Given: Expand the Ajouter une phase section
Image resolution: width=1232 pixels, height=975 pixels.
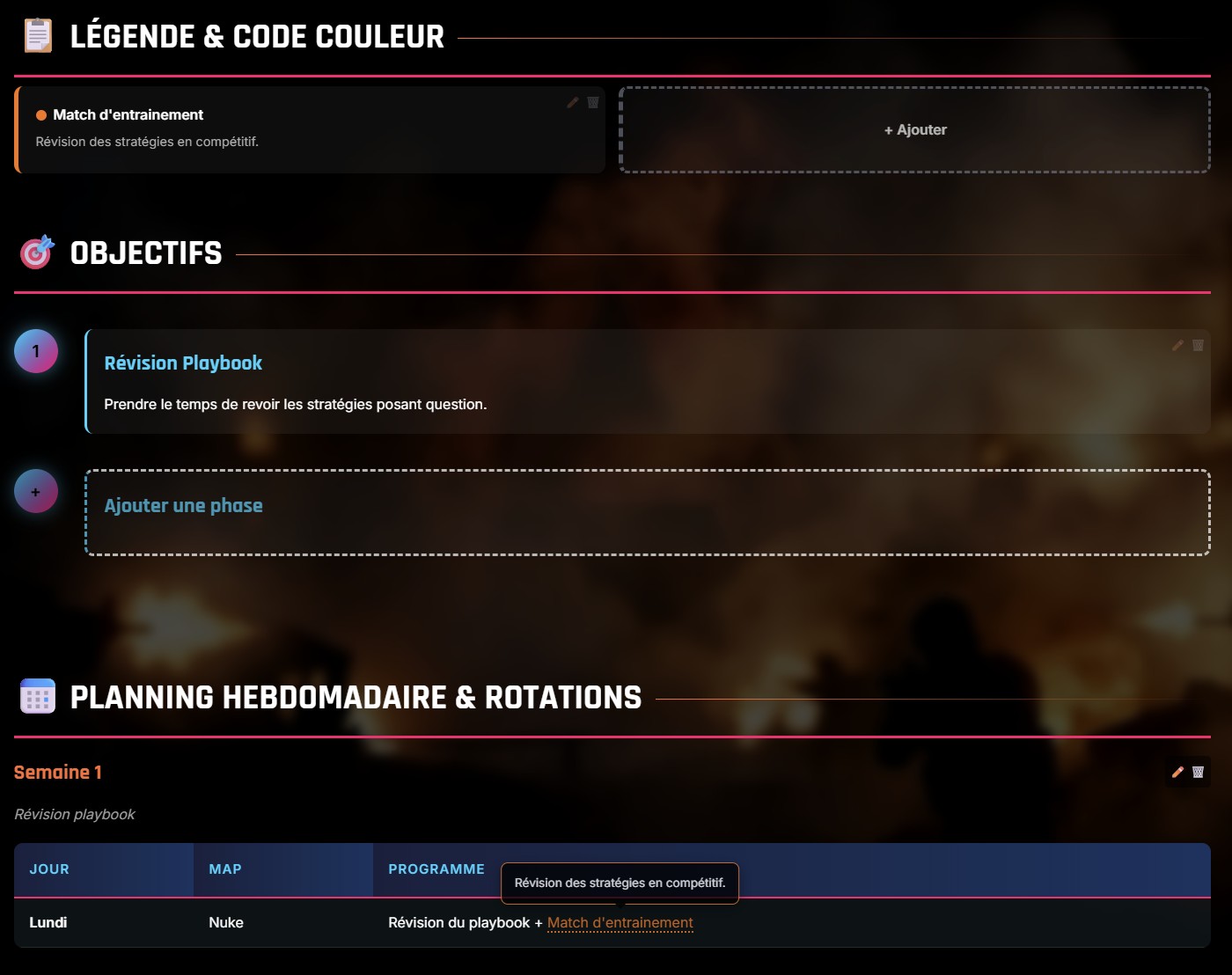Looking at the screenshot, I should pos(183,505).
